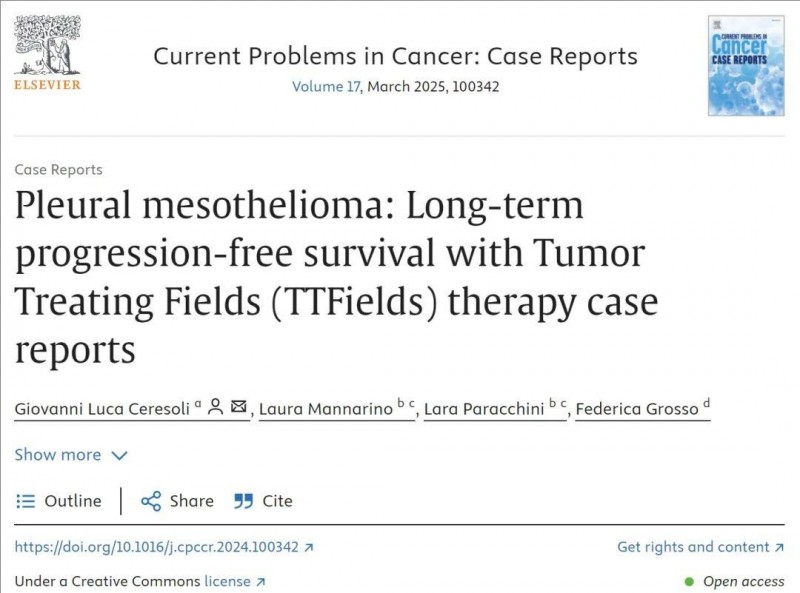Open the Creative Commons license link
This screenshot has height=593, width=800.
coord(228,582)
